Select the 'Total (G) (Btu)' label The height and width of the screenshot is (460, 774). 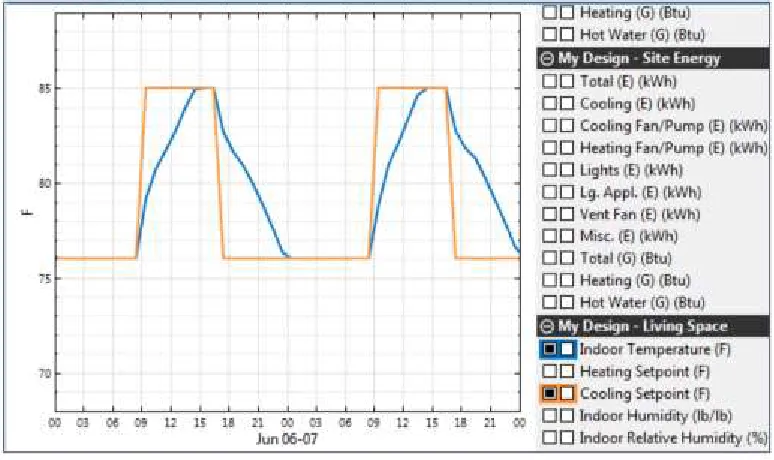625,258
